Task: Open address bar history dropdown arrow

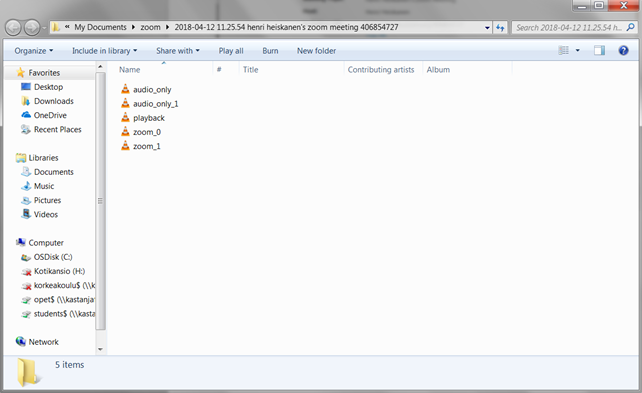Action: [x=487, y=28]
